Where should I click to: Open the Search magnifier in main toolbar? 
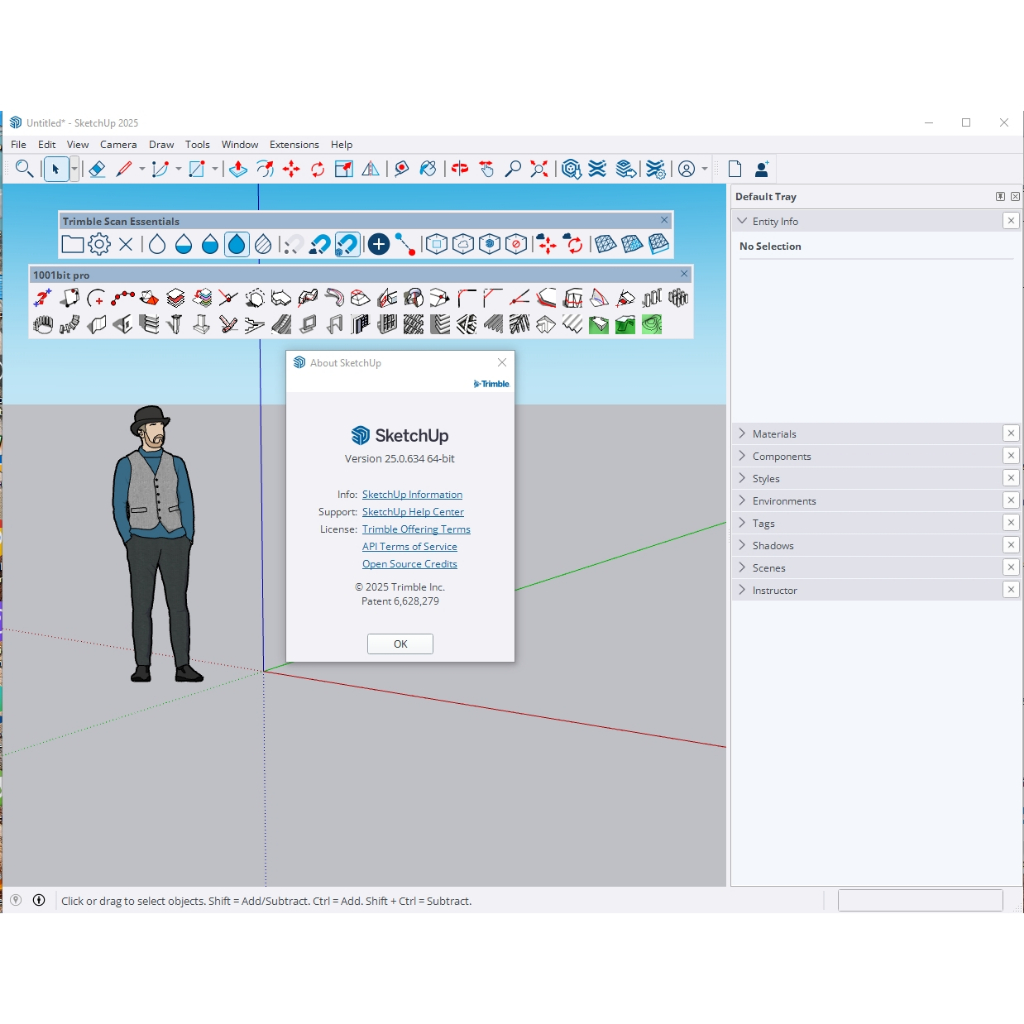click(x=24, y=169)
